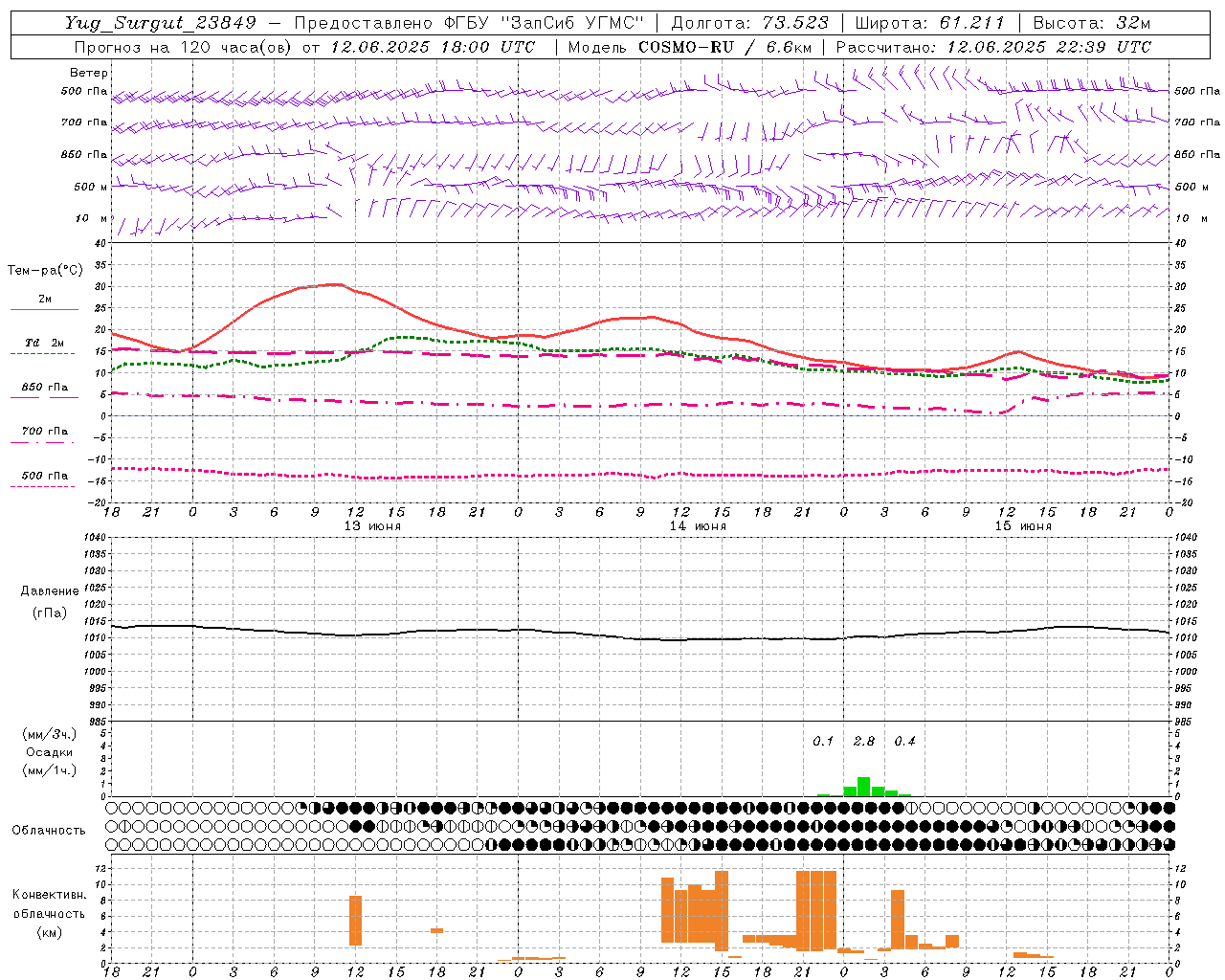Click the 10 м wind level label on the left
Screen dimensions: 1225x980
pyautogui.click(x=91, y=218)
